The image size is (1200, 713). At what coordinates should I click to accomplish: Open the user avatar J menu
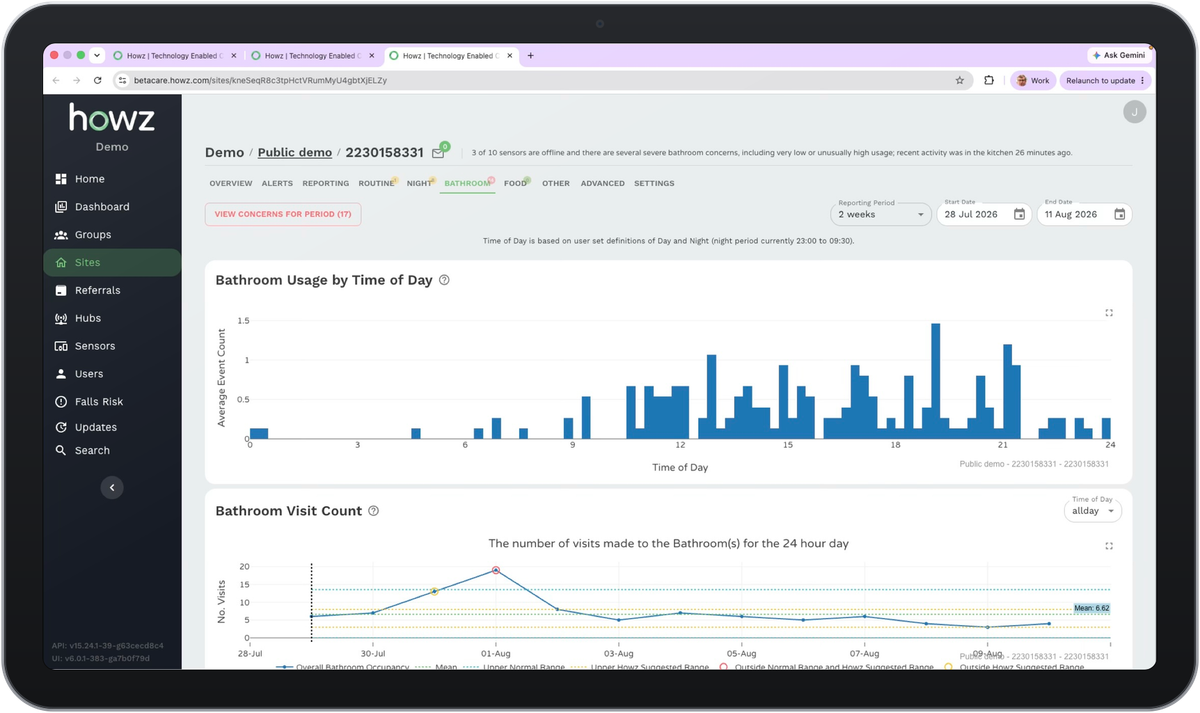(1134, 112)
